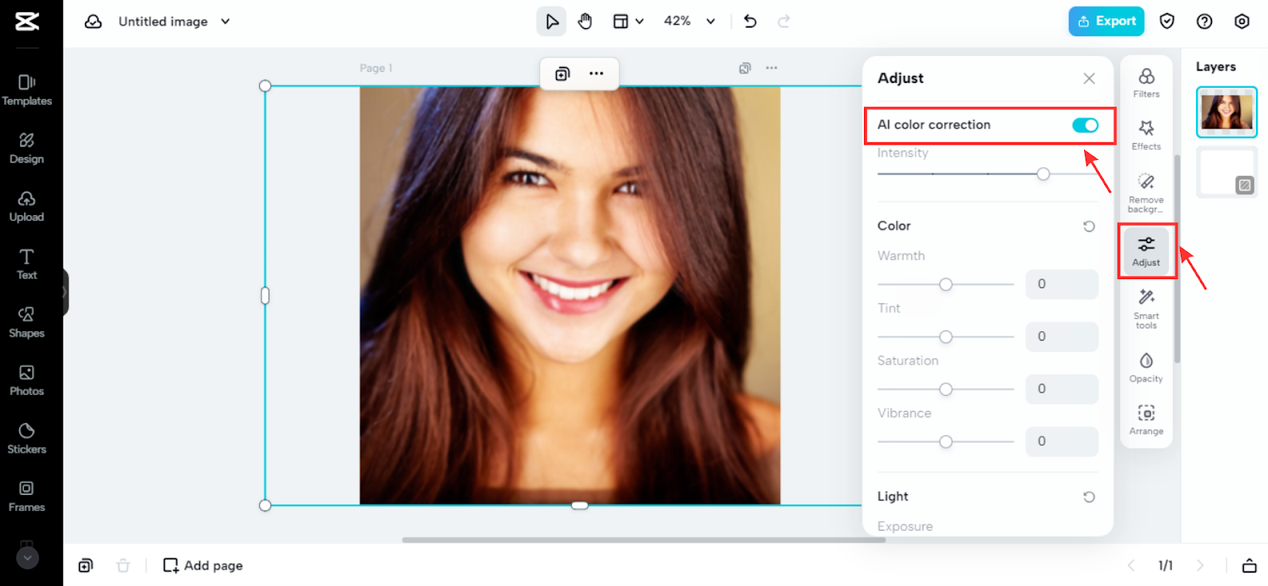1268x586 pixels.
Task: Duplicate page icon beside Page 1
Action: (x=745, y=68)
